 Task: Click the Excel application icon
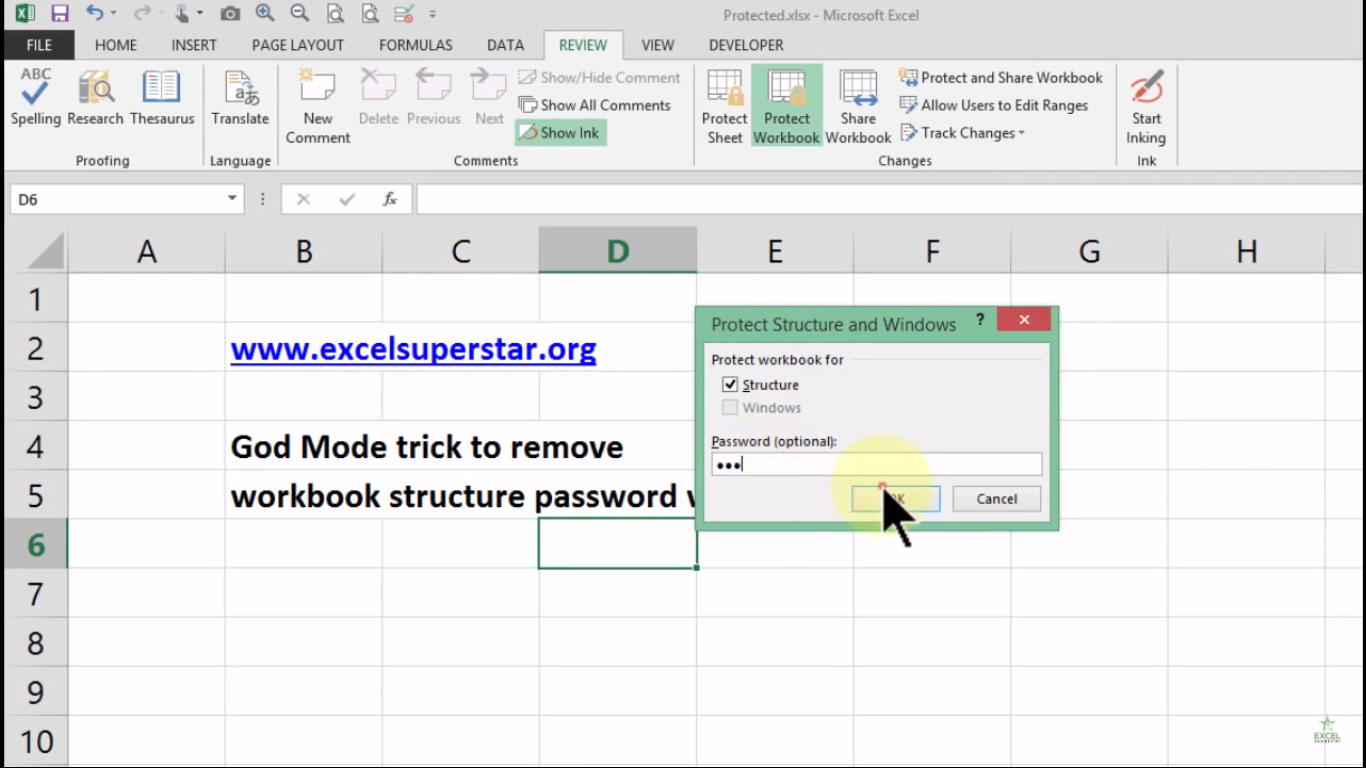[x=25, y=14]
